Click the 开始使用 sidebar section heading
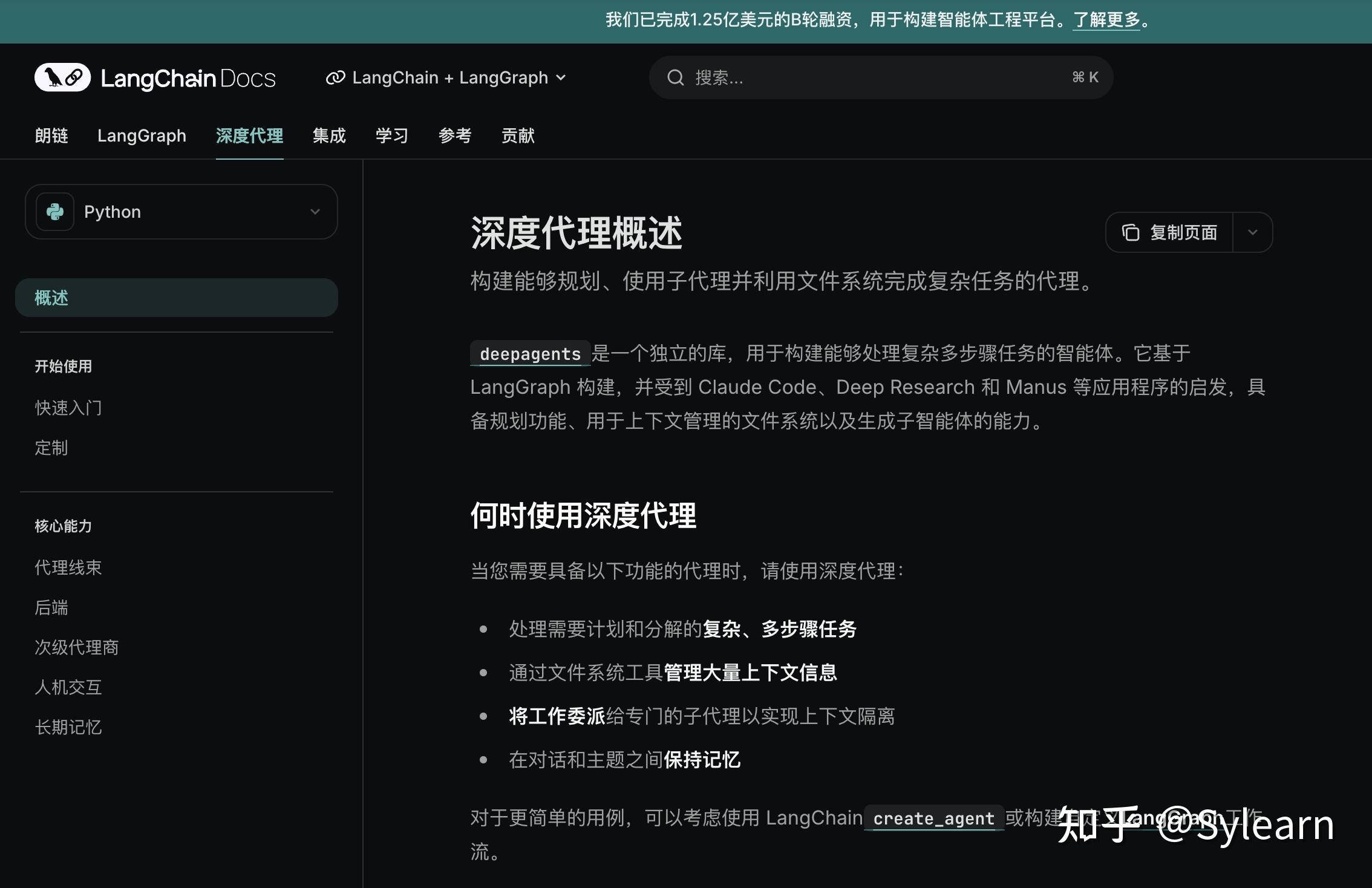Image resolution: width=1372 pixels, height=888 pixels. (x=64, y=367)
